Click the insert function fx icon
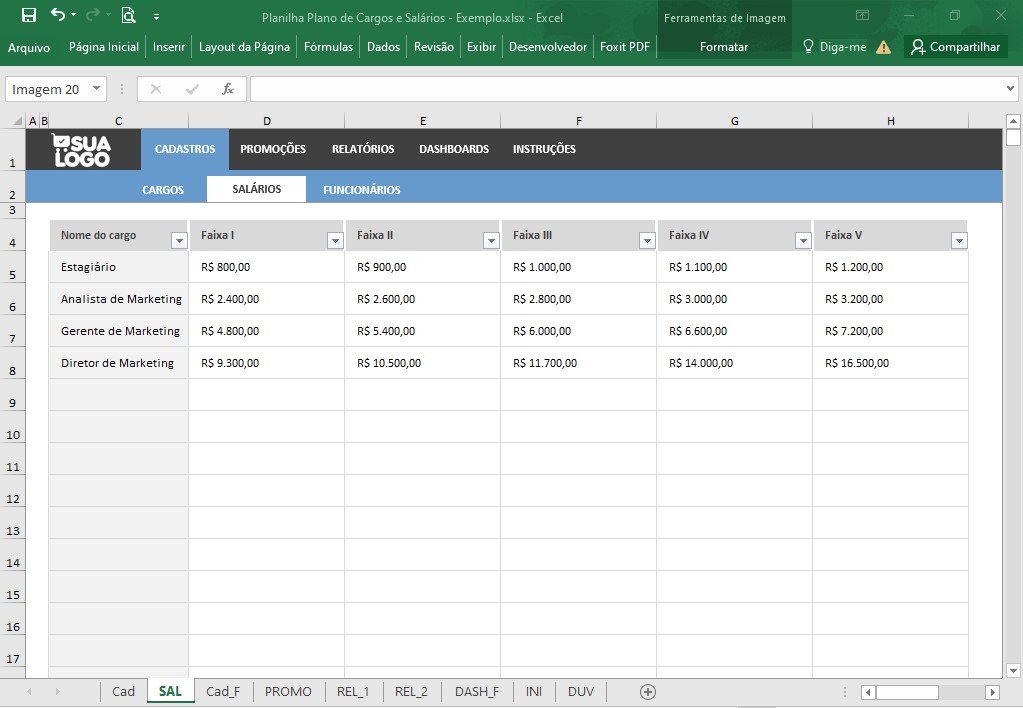The image size is (1023, 708). pyautogui.click(x=227, y=89)
